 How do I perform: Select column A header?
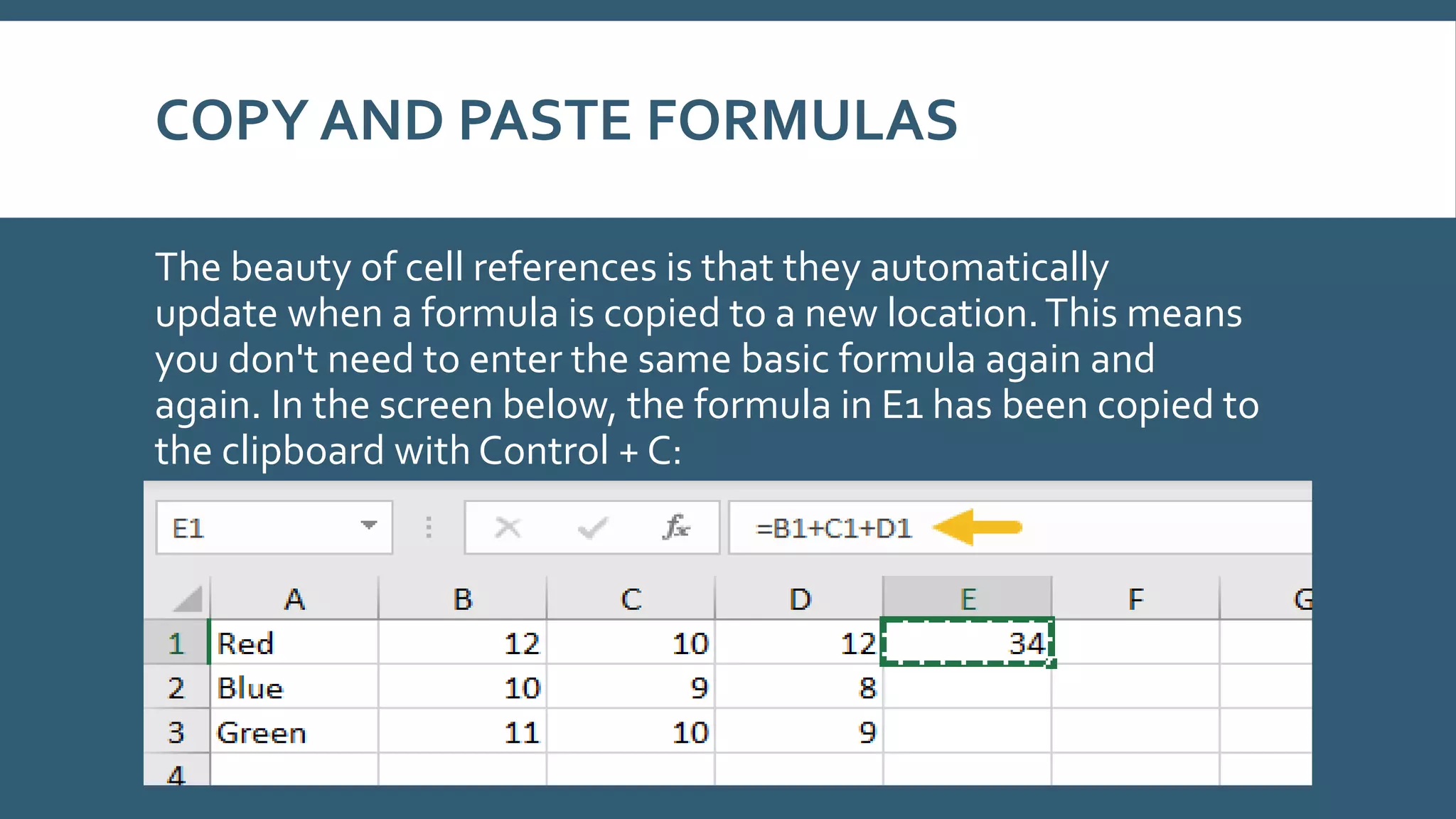click(294, 599)
